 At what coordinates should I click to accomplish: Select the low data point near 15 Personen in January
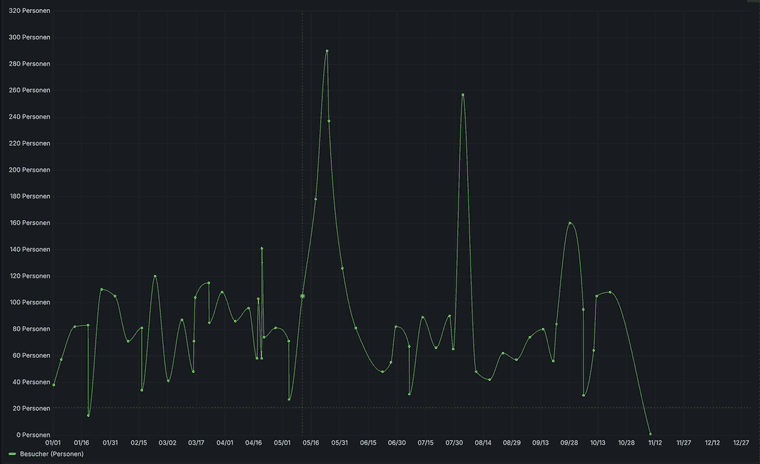(x=88, y=415)
